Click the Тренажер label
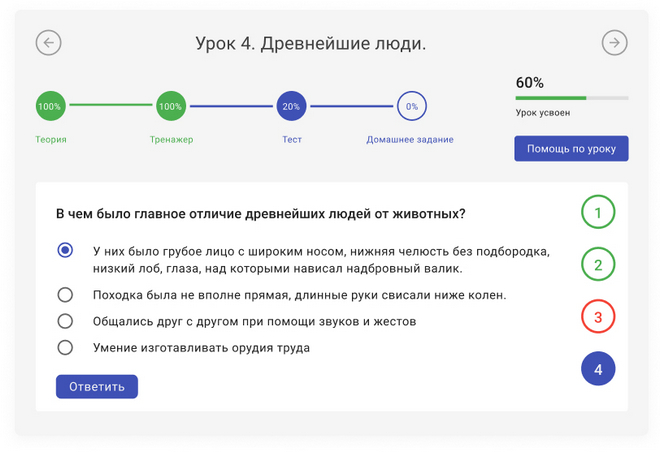The image size is (660, 452). [171, 139]
